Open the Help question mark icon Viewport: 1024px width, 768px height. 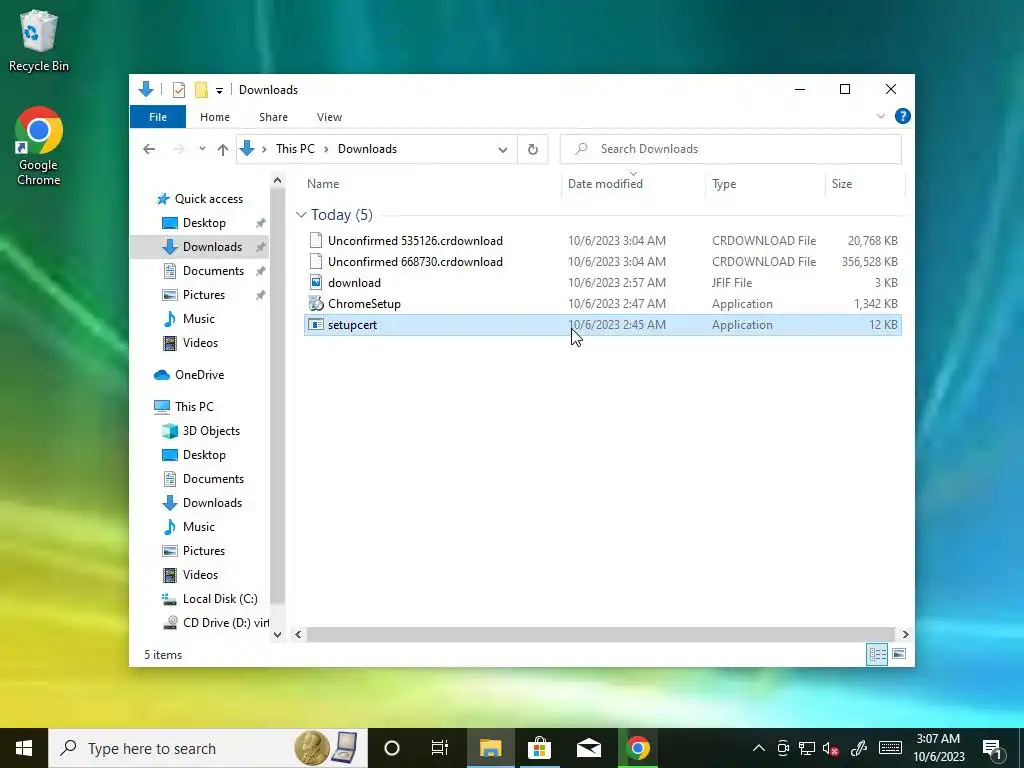click(x=903, y=116)
